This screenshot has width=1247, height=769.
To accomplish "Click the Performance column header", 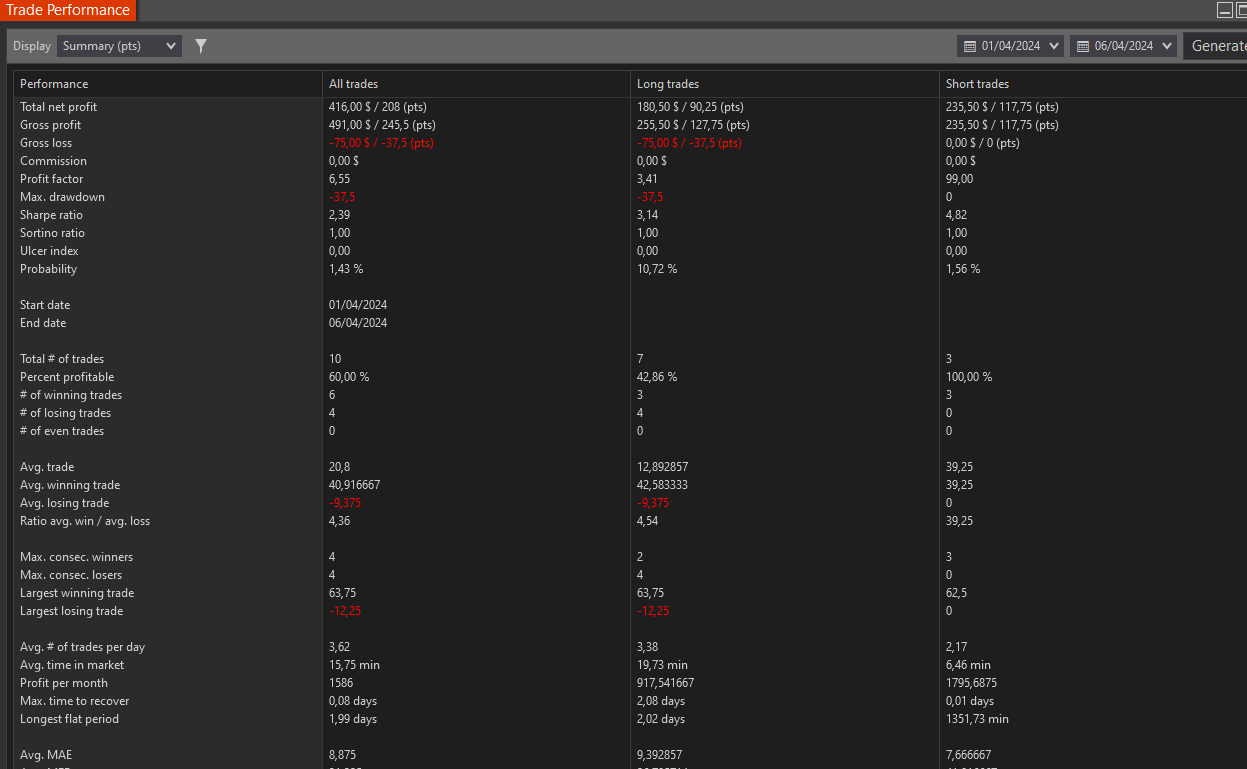I will (x=54, y=84).
